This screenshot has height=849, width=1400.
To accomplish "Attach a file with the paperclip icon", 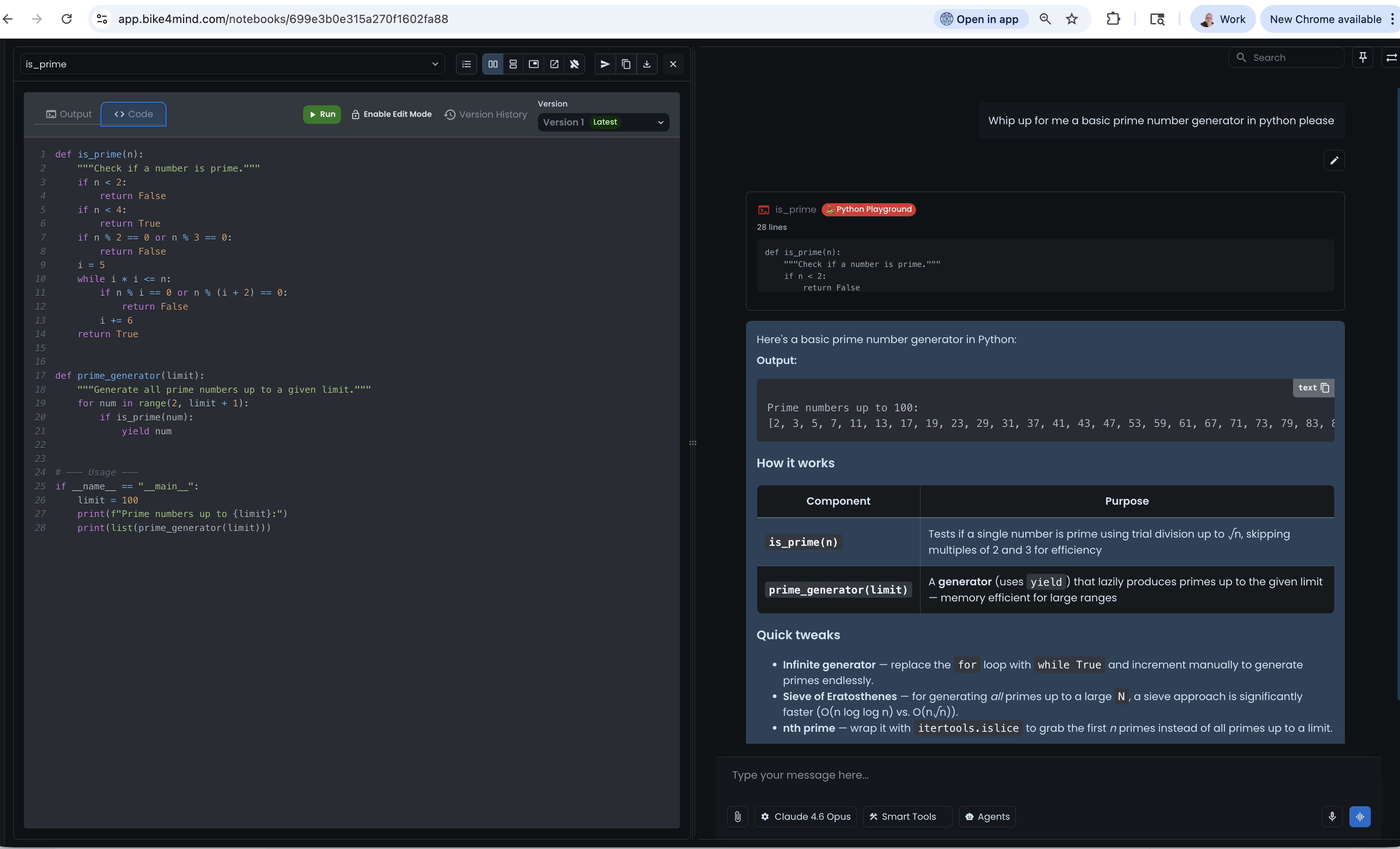I will [x=737, y=817].
